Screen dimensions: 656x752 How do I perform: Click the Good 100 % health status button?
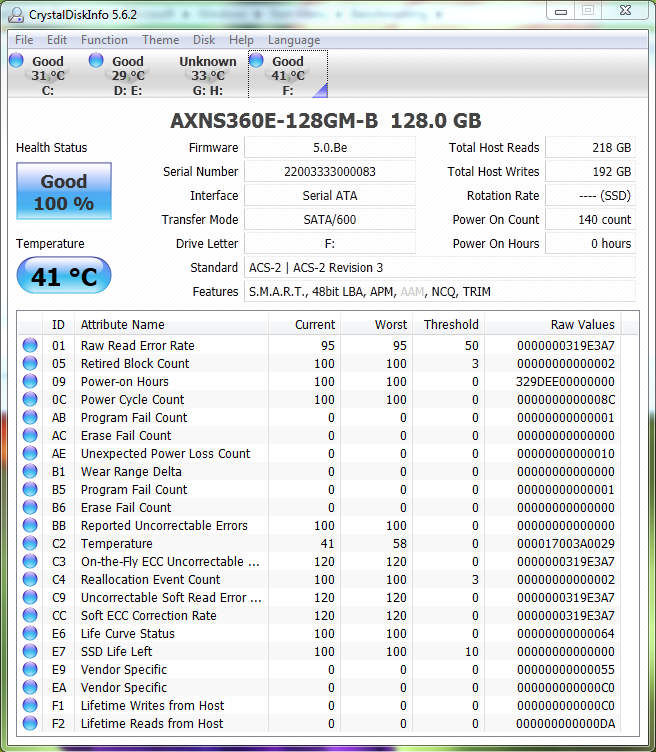pos(64,192)
